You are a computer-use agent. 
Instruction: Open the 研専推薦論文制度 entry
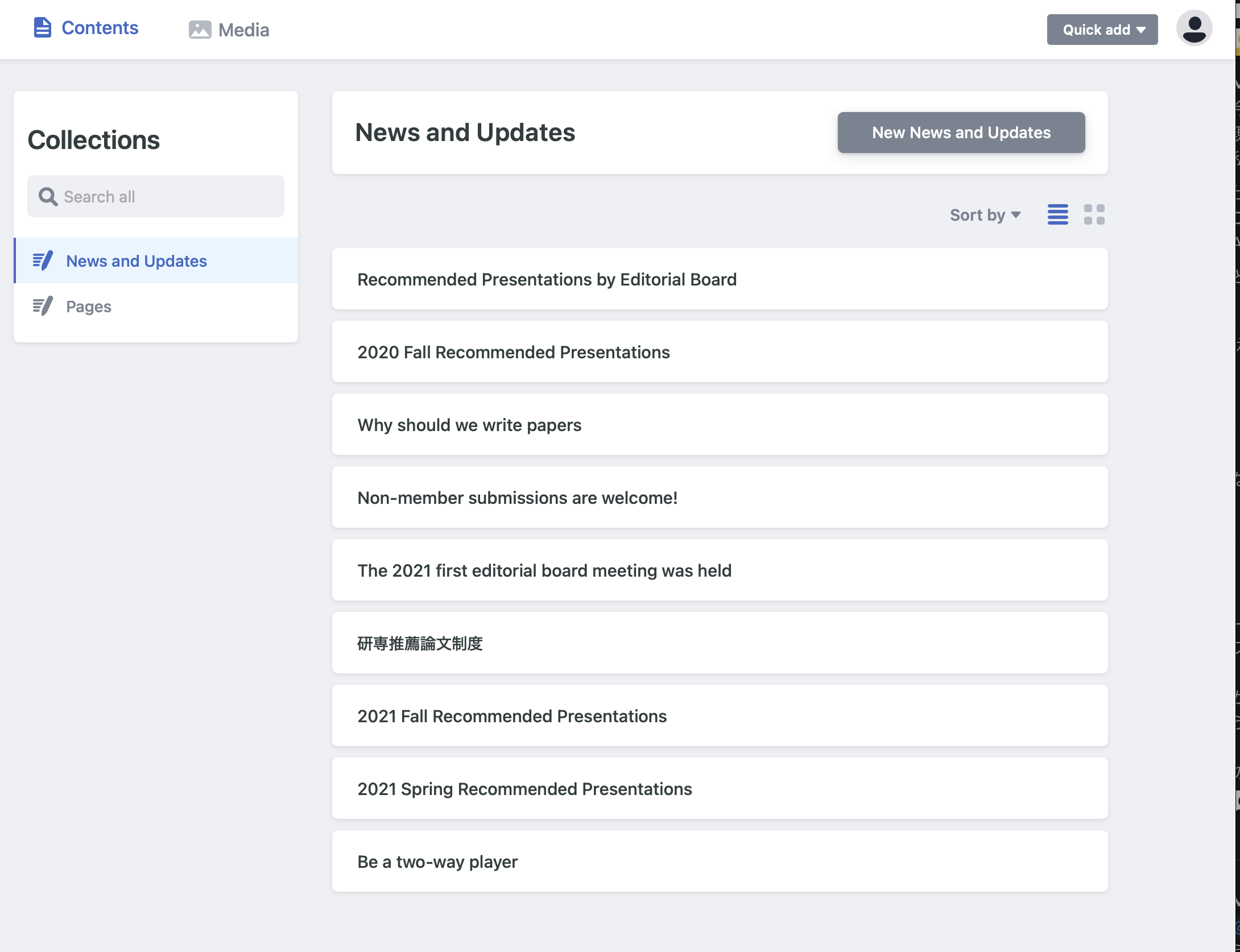720,643
